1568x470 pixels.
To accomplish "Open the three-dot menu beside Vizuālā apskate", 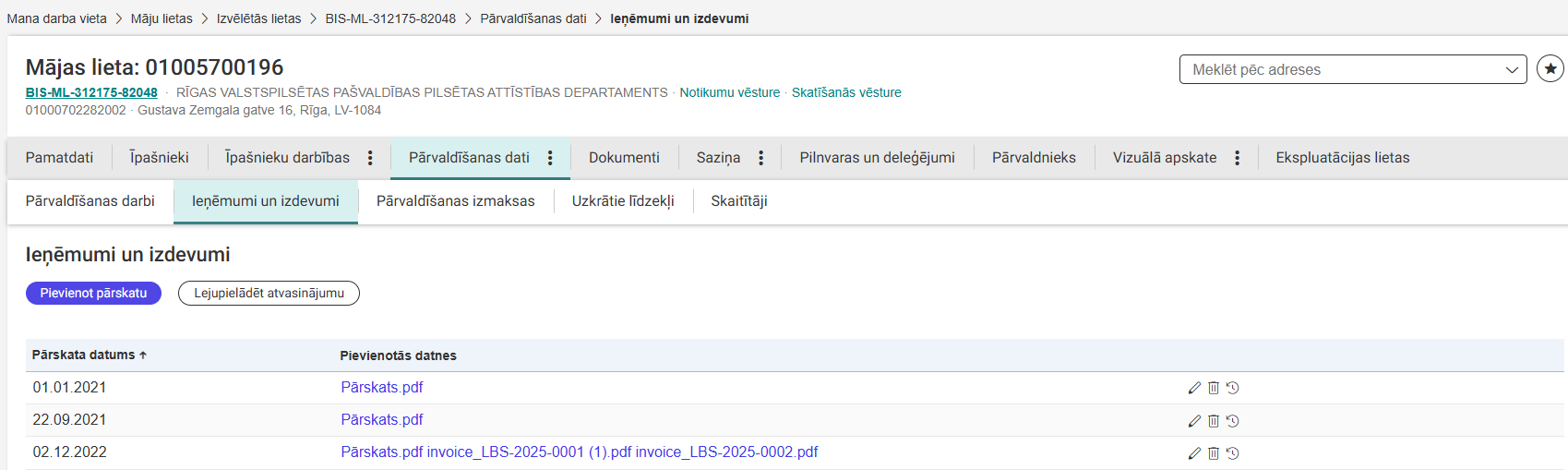I will 1237,158.
